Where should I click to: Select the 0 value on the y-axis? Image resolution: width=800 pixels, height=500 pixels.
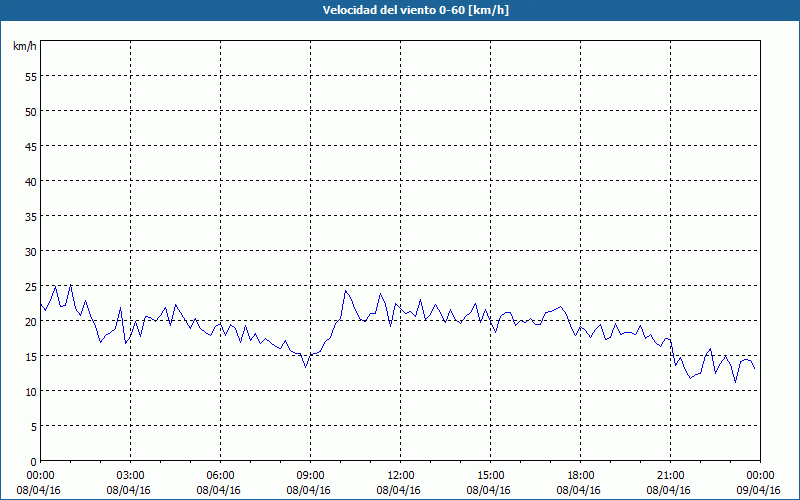(x=34, y=462)
